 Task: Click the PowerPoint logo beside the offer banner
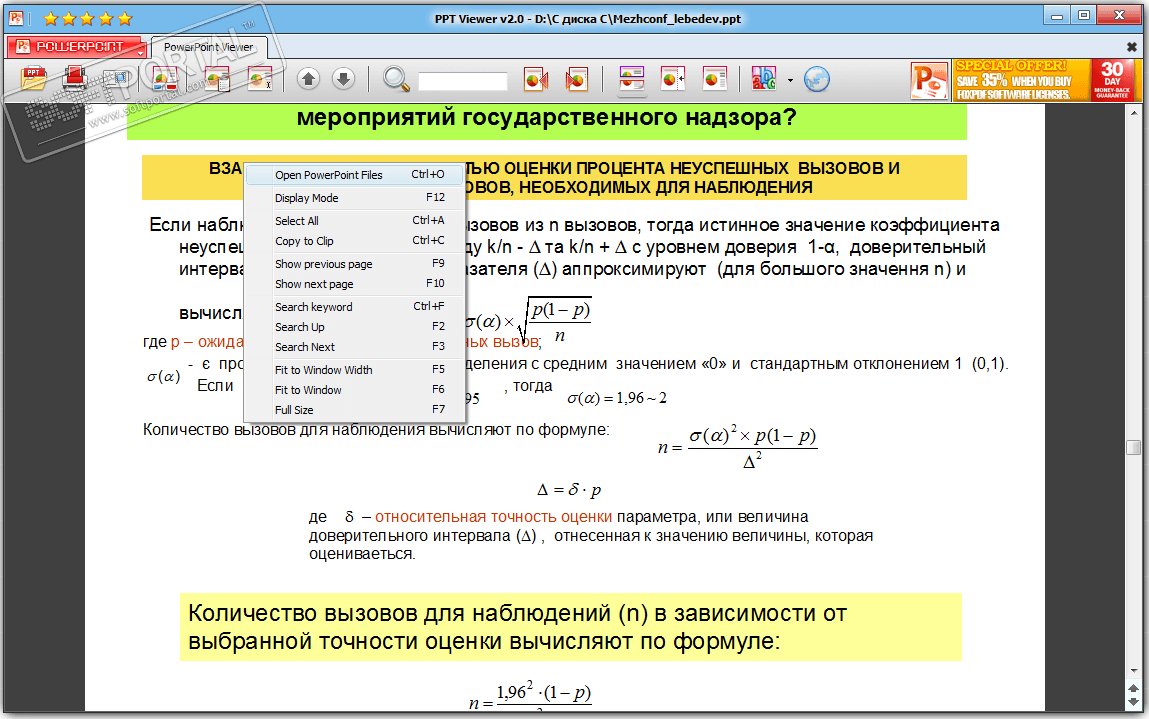(929, 80)
